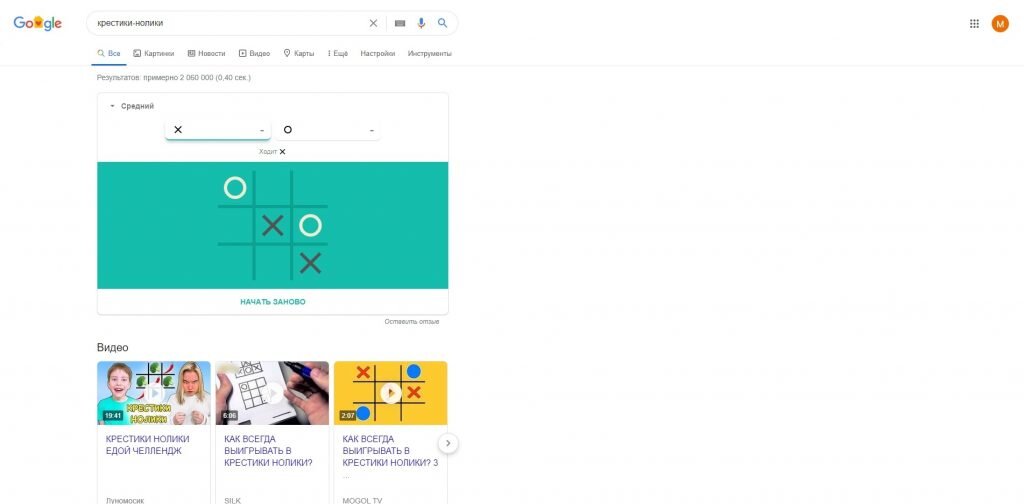The image size is (1024, 504).
Task: Switch to the Картинки tab
Action: tap(153, 54)
